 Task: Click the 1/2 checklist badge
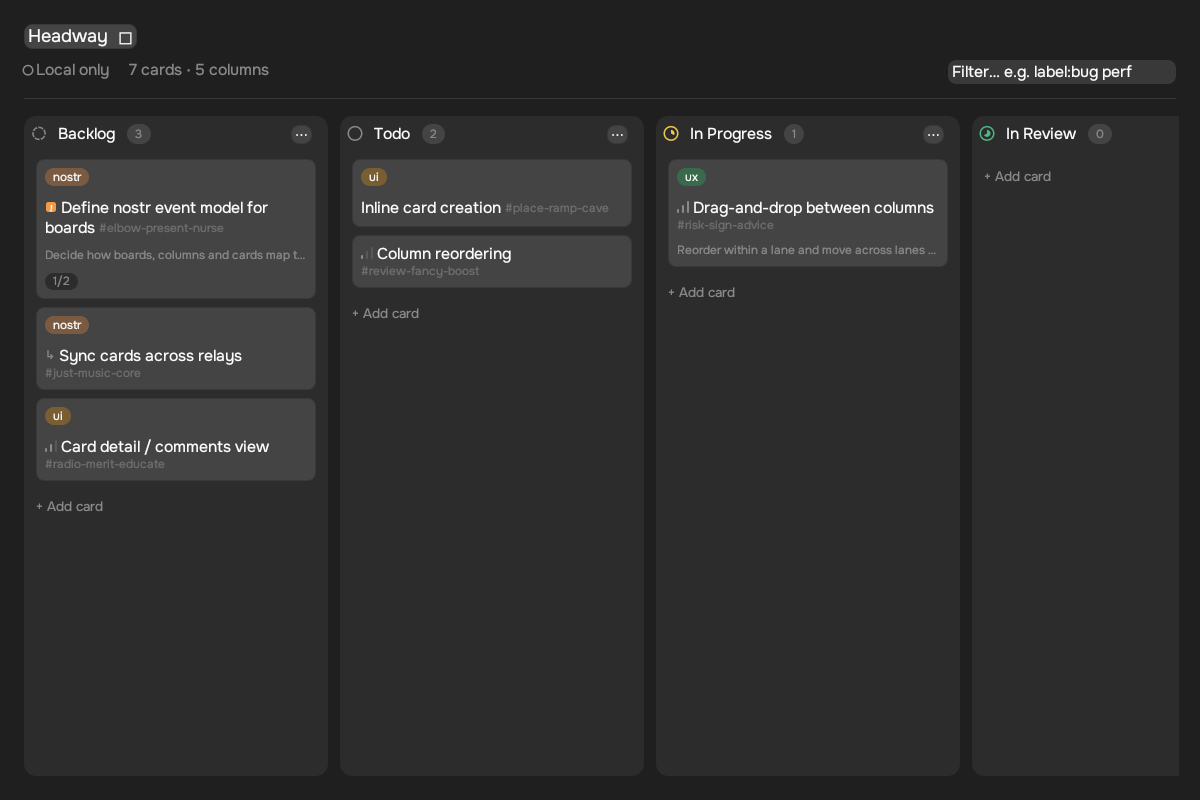click(61, 281)
